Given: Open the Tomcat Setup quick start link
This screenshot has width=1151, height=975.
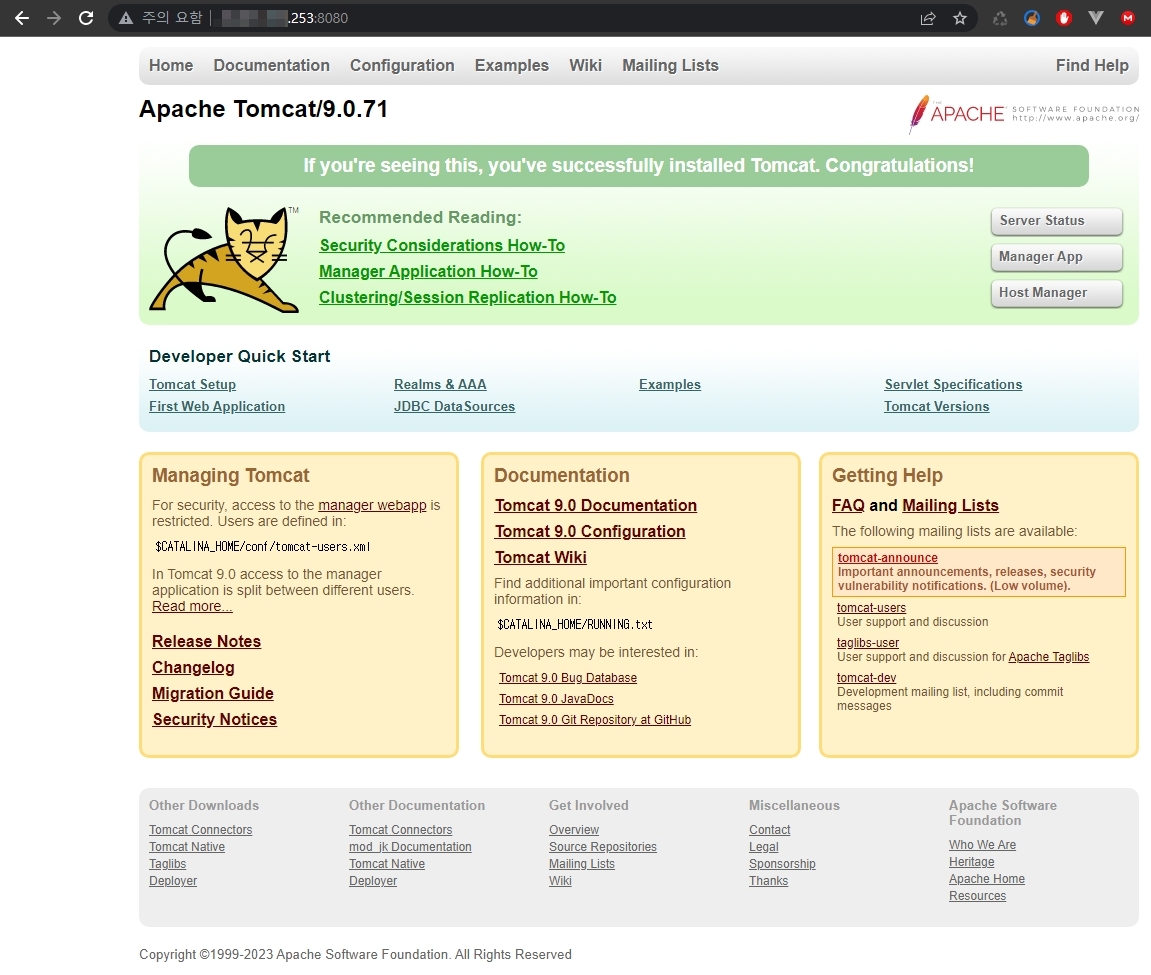Looking at the screenshot, I should pyautogui.click(x=192, y=385).
